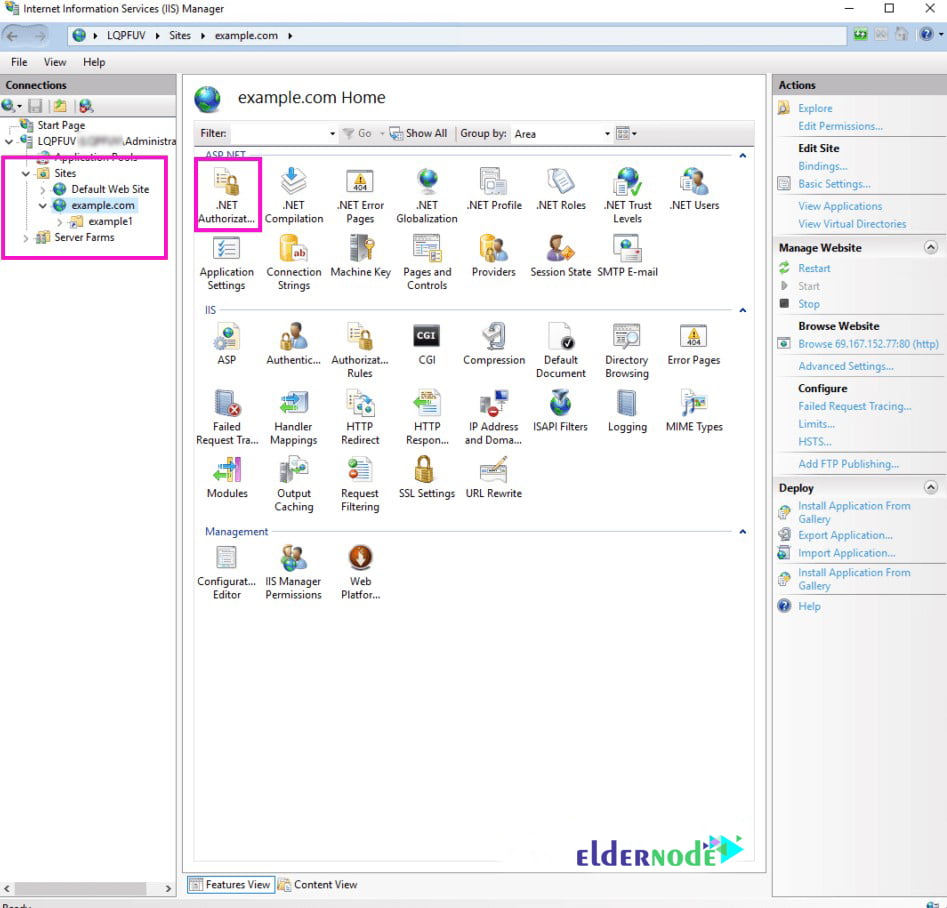Open Directory Browsing feature
The image size is (947, 908).
click(628, 349)
